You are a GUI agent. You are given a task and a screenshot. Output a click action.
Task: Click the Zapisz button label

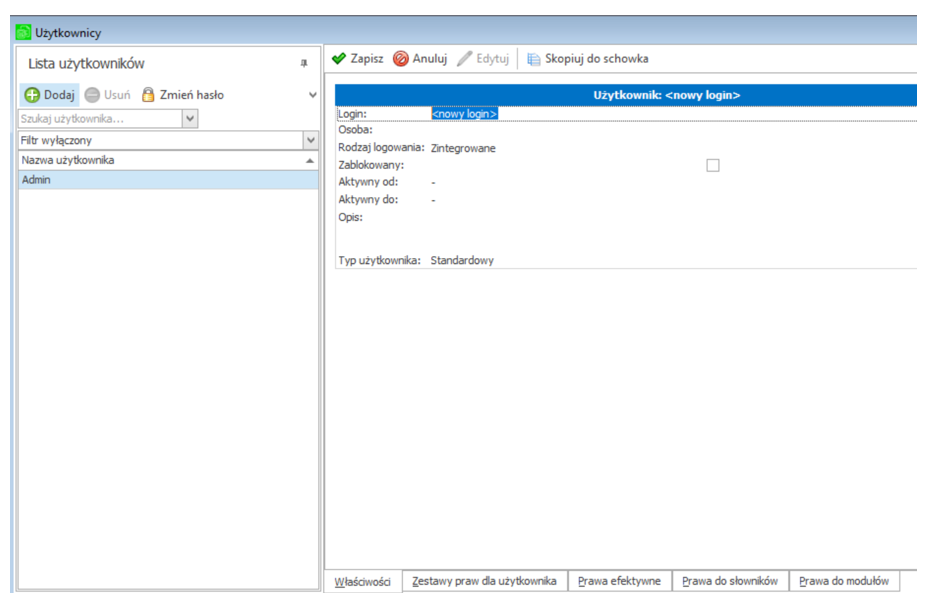(x=367, y=59)
